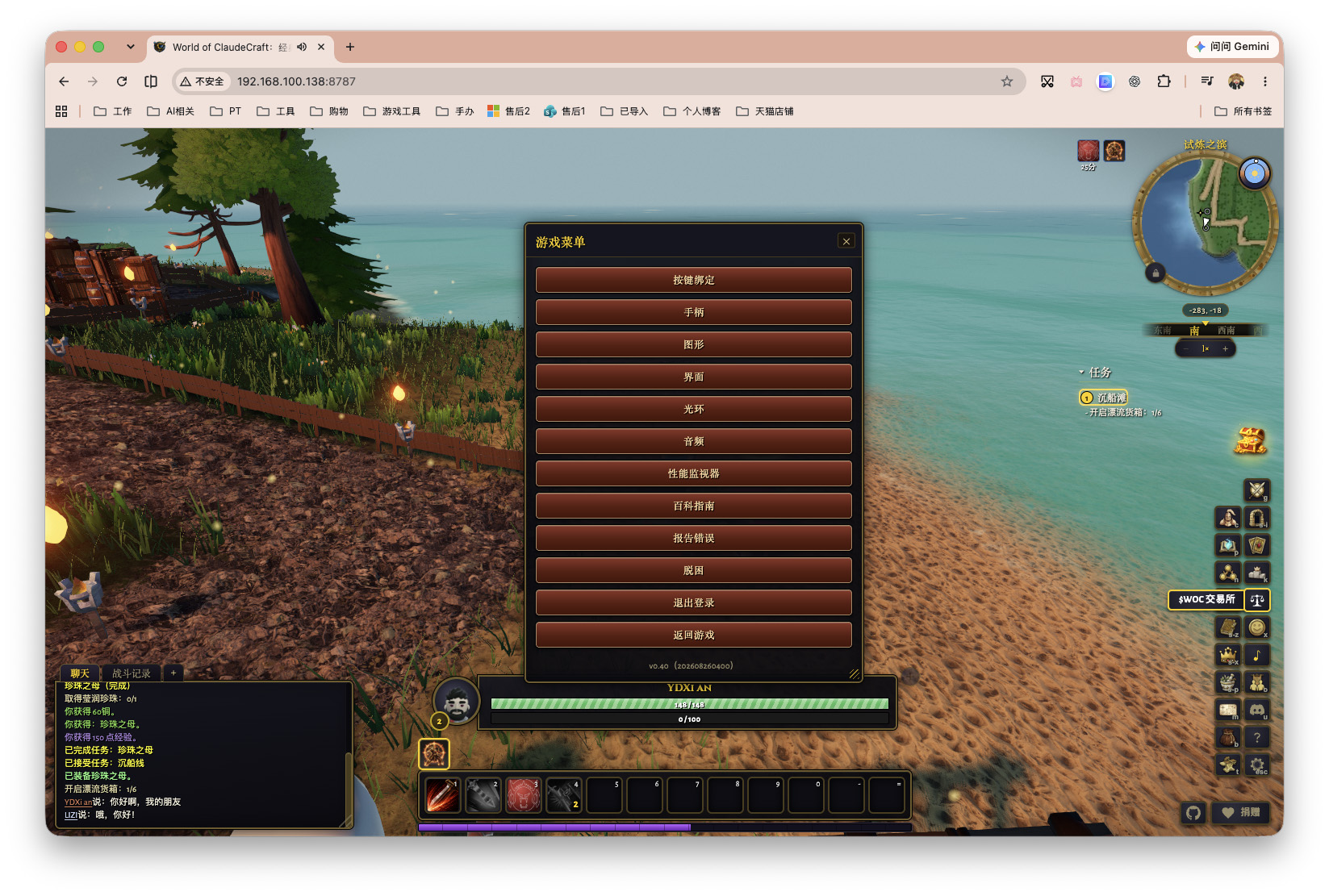The width and height of the screenshot is (1329, 896).
Task: Open the leaderboard podium icon
Action: point(1256,573)
